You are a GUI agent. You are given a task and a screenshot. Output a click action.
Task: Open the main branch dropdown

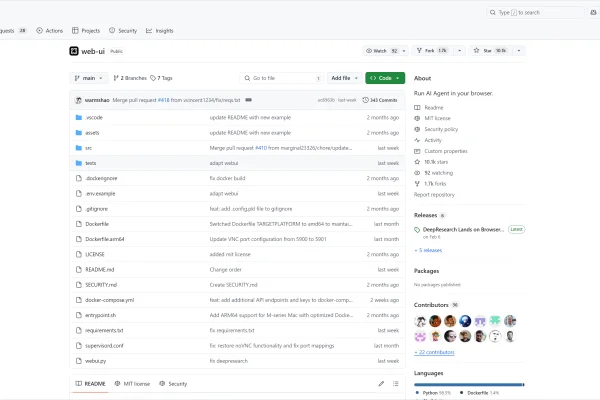point(89,78)
